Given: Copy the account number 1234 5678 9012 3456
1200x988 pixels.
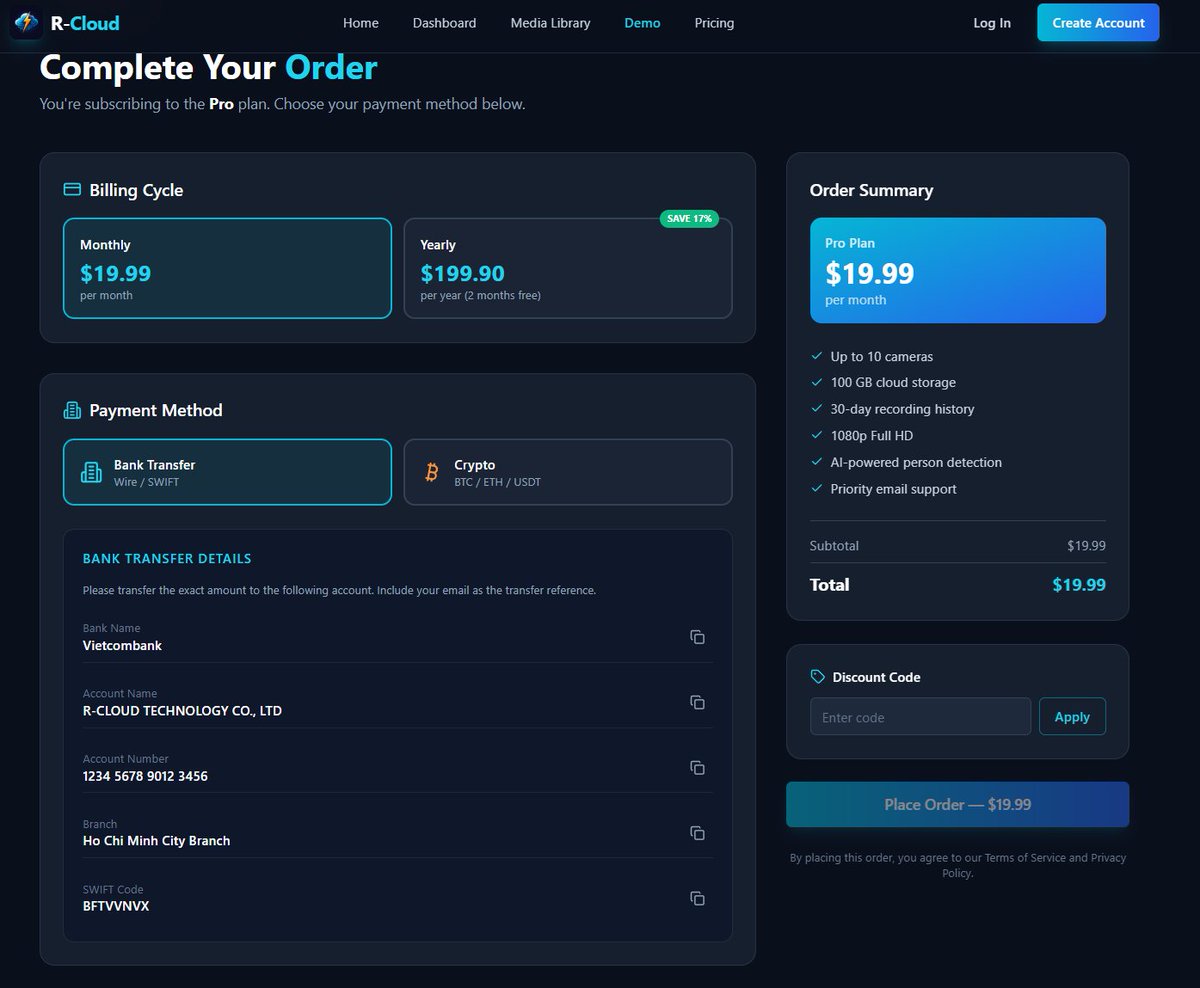Looking at the screenshot, I should [698, 767].
